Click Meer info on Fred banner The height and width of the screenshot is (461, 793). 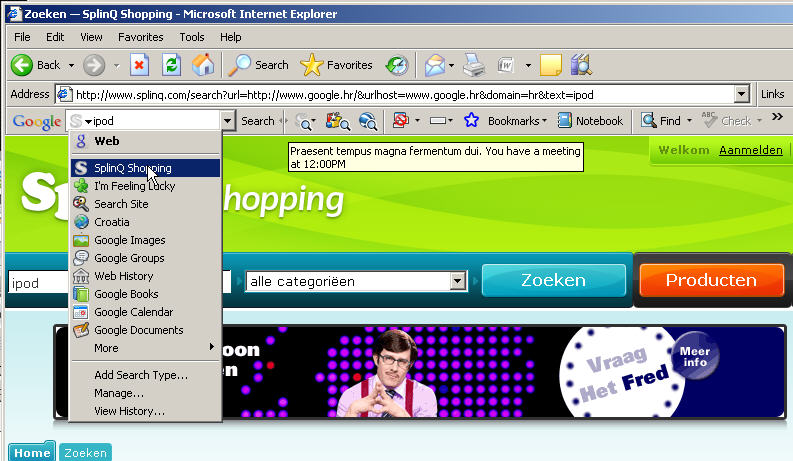pos(695,357)
